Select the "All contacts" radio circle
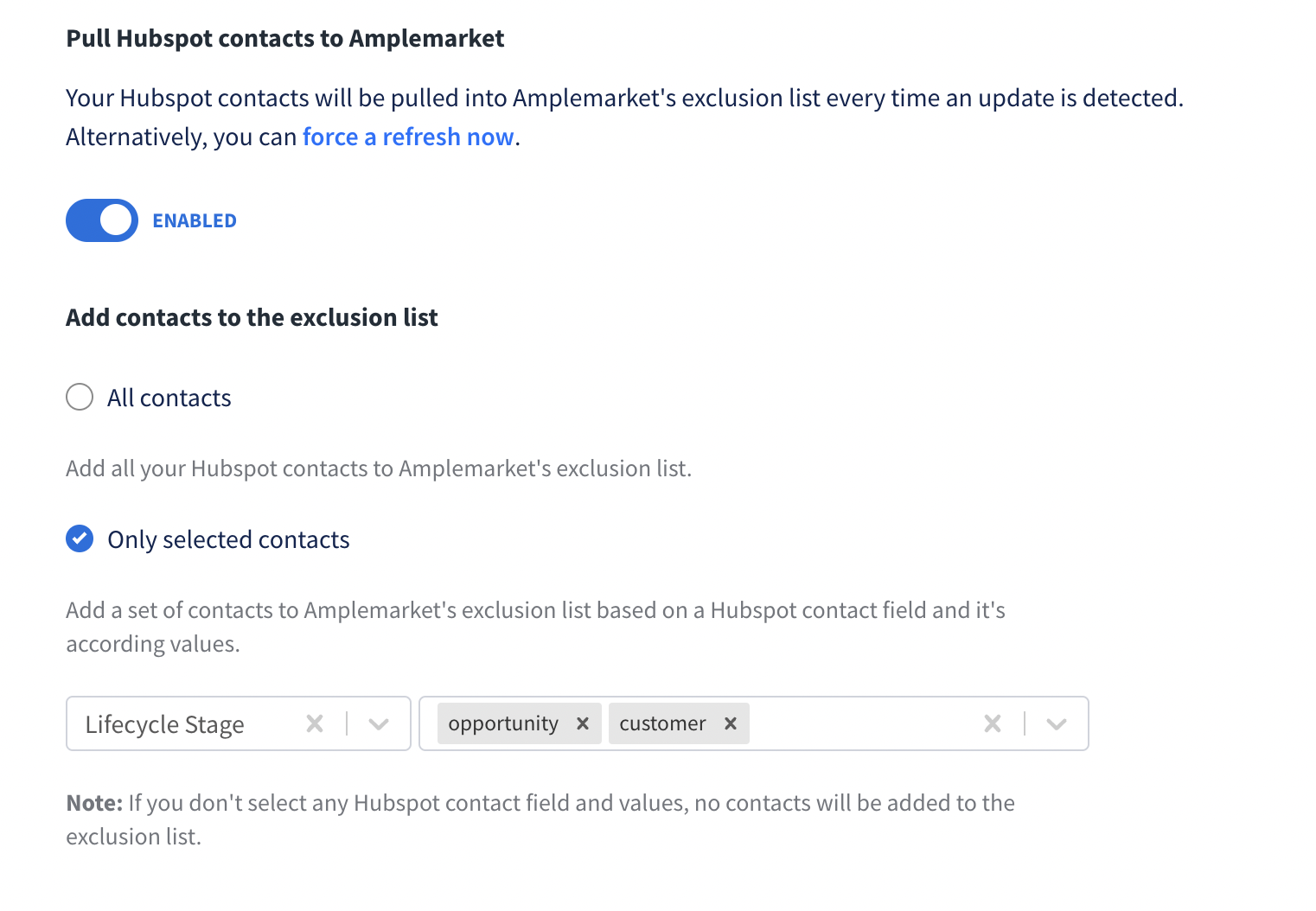The image size is (1316, 911). click(80, 398)
